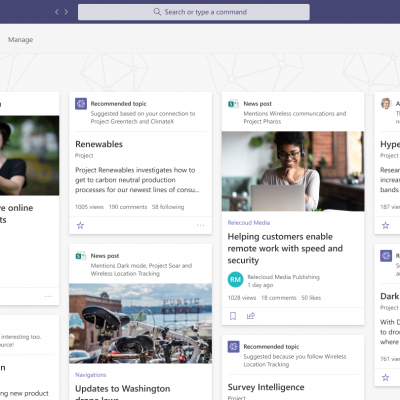Open the Relecoud Media link
Screen dimensions: 400x400
tap(249, 223)
